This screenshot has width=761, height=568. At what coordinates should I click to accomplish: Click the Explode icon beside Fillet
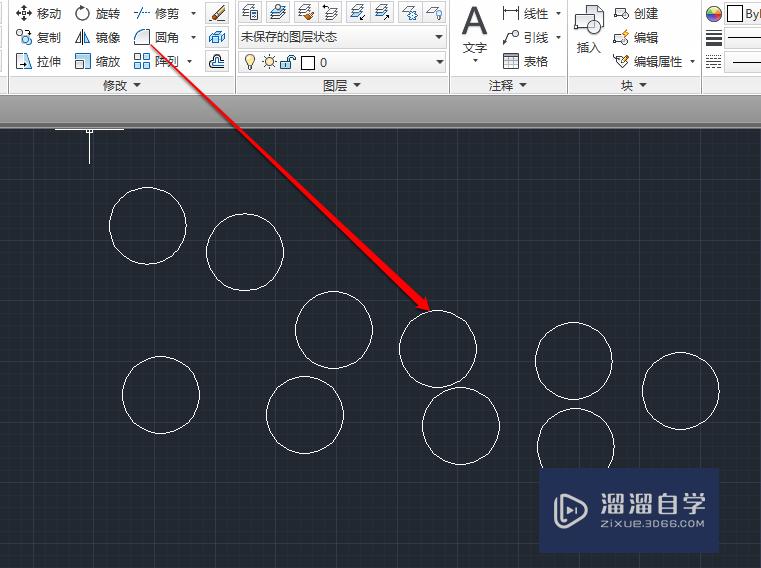(217, 37)
